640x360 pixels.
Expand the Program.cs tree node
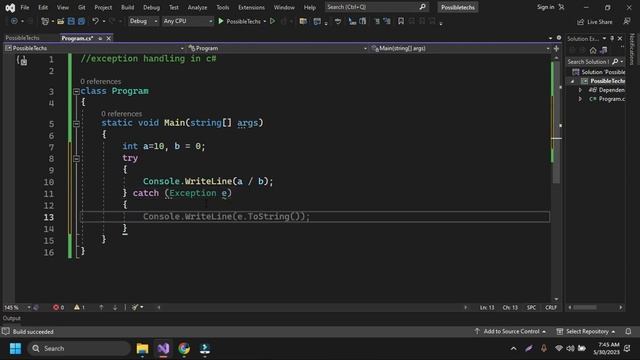[580, 99]
